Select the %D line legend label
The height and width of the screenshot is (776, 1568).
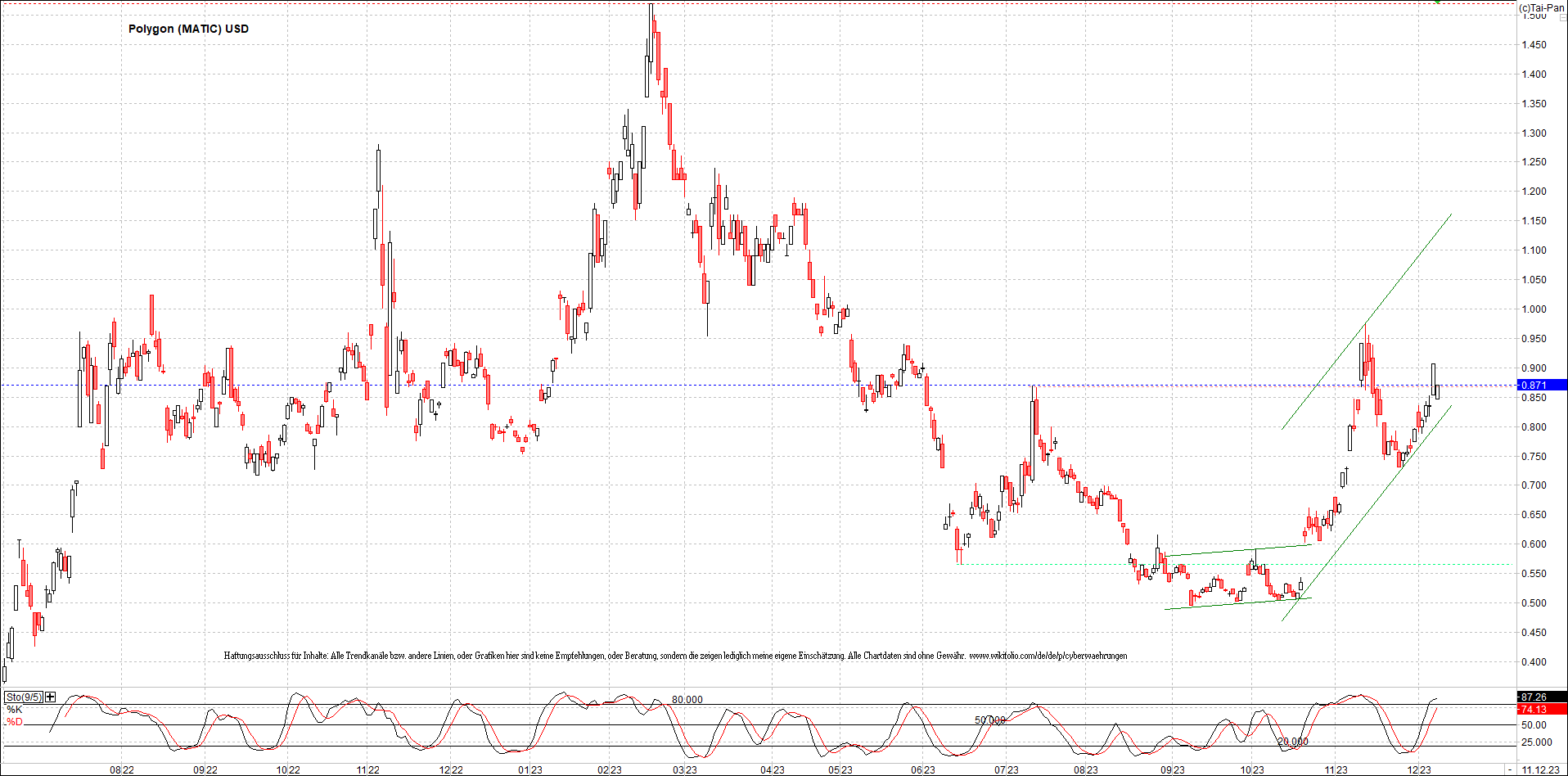point(15,722)
